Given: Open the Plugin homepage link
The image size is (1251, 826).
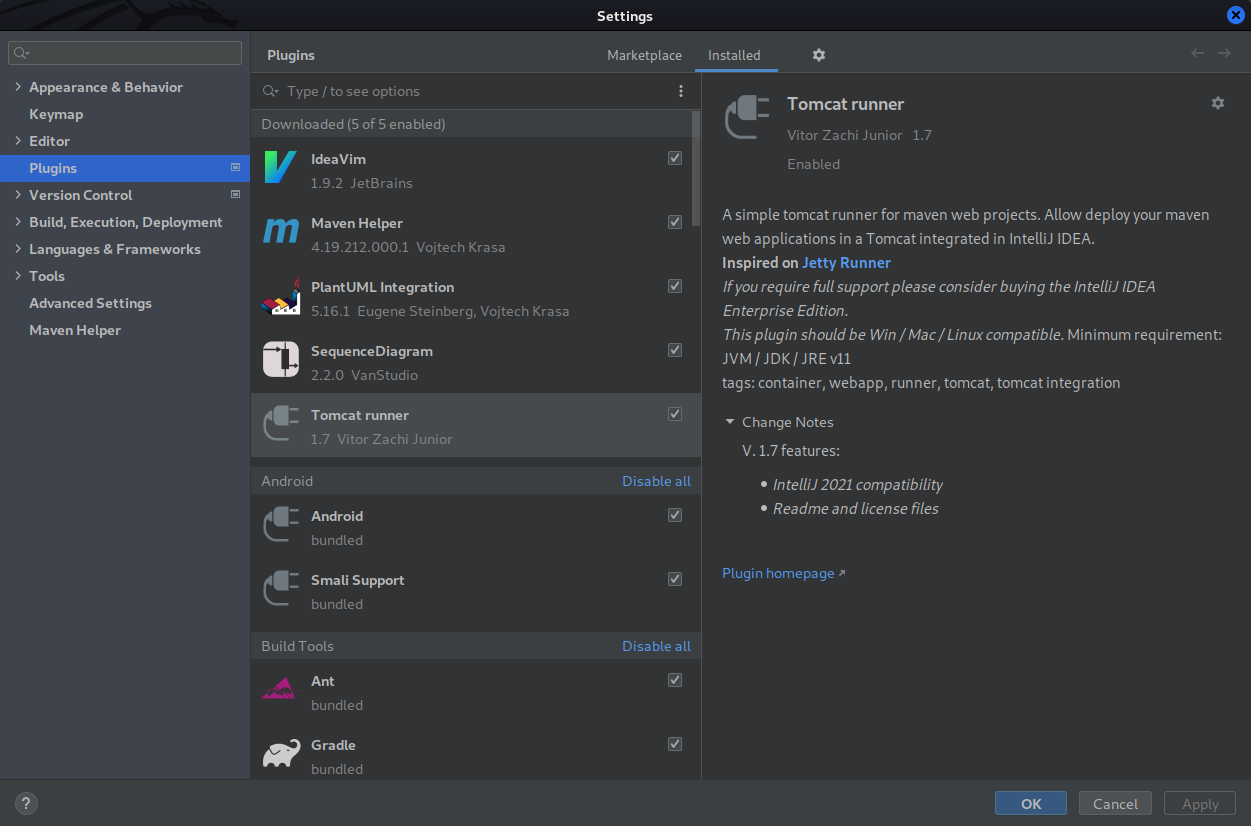Looking at the screenshot, I should 784,573.
